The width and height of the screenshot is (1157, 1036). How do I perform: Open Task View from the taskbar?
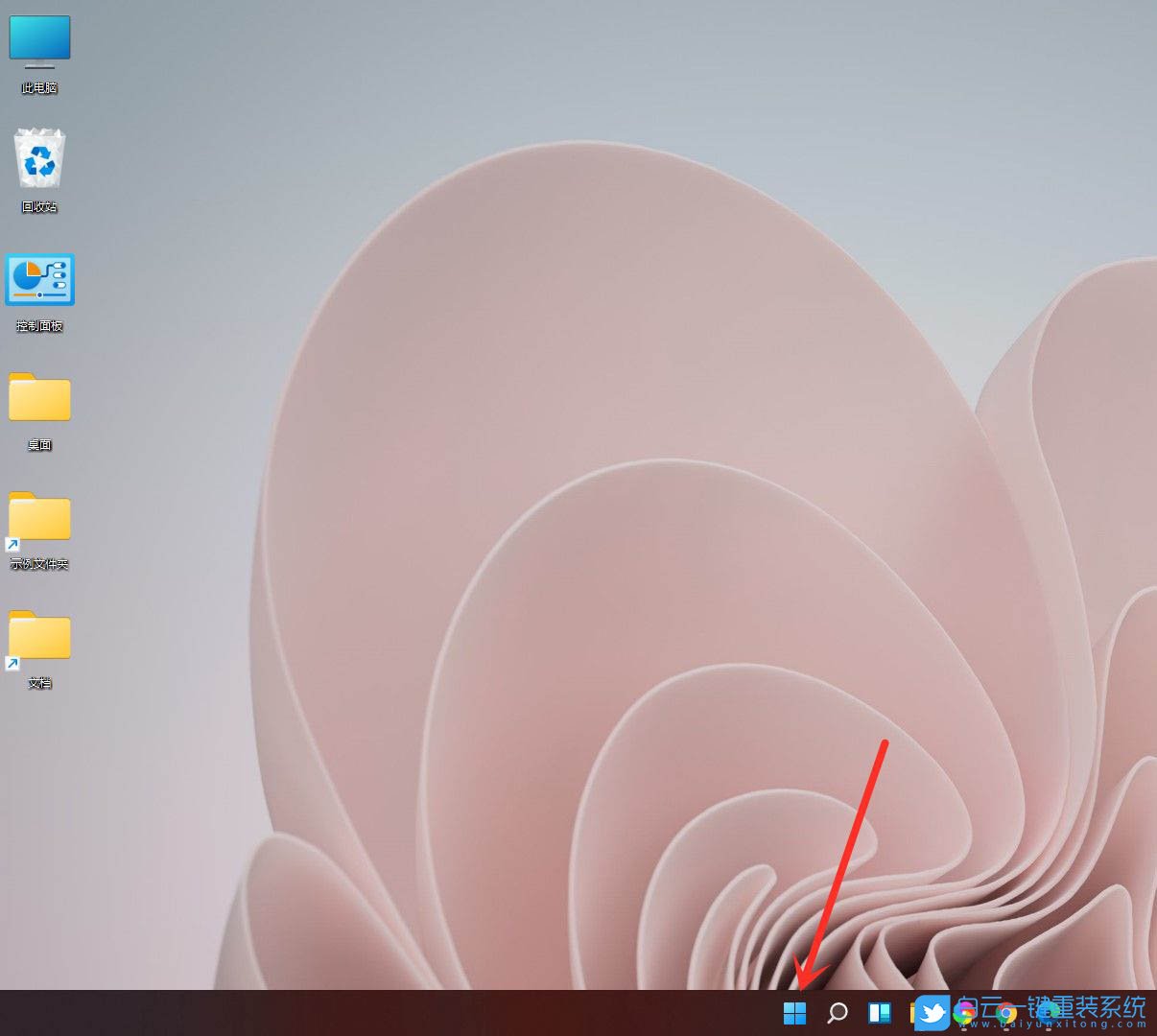[x=879, y=1012]
